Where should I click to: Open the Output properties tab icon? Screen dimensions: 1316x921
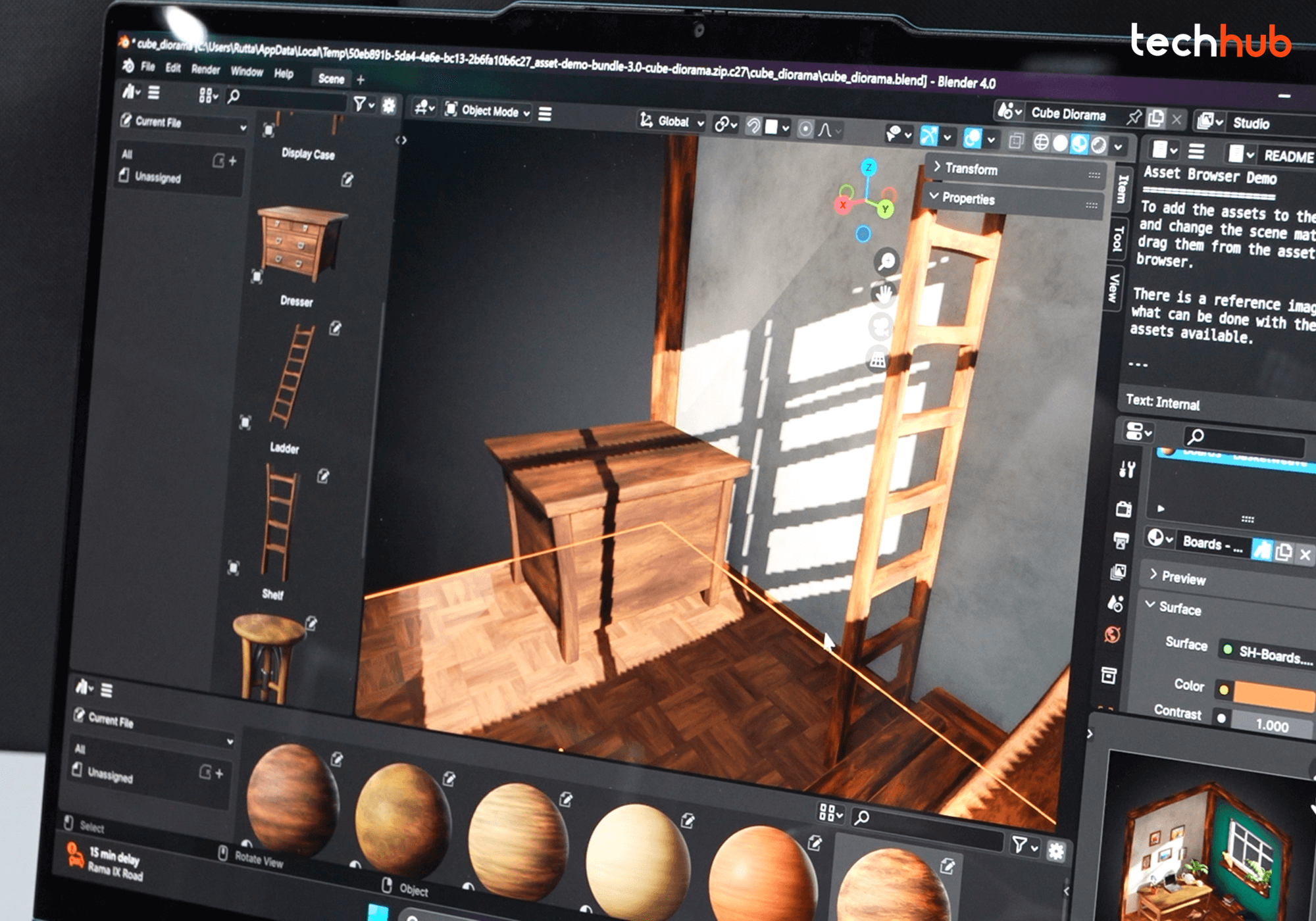pyautogui.click(x=1121, y=540)
